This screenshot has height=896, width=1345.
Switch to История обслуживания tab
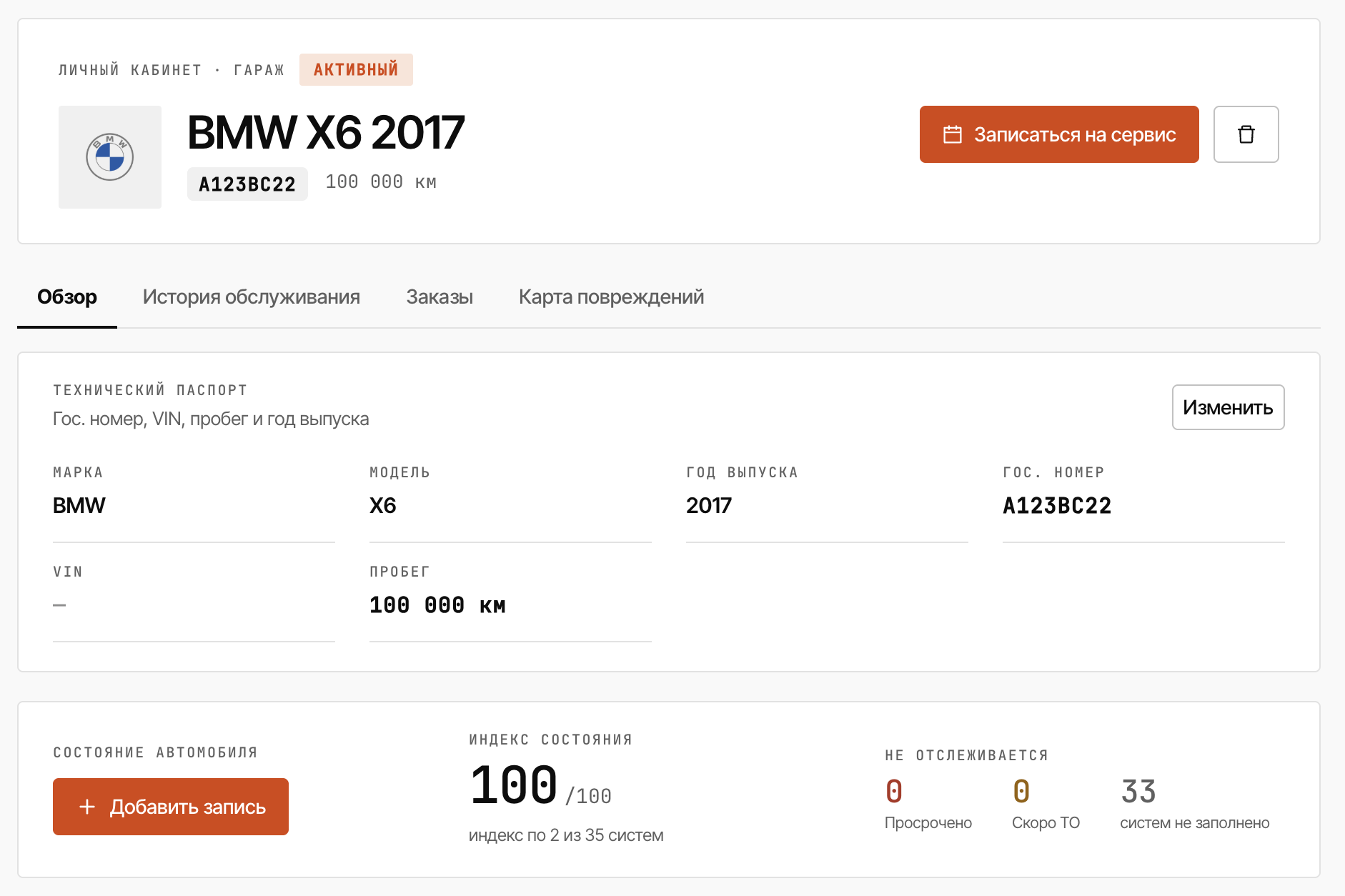pyautogui.click(x=252, y=297)
